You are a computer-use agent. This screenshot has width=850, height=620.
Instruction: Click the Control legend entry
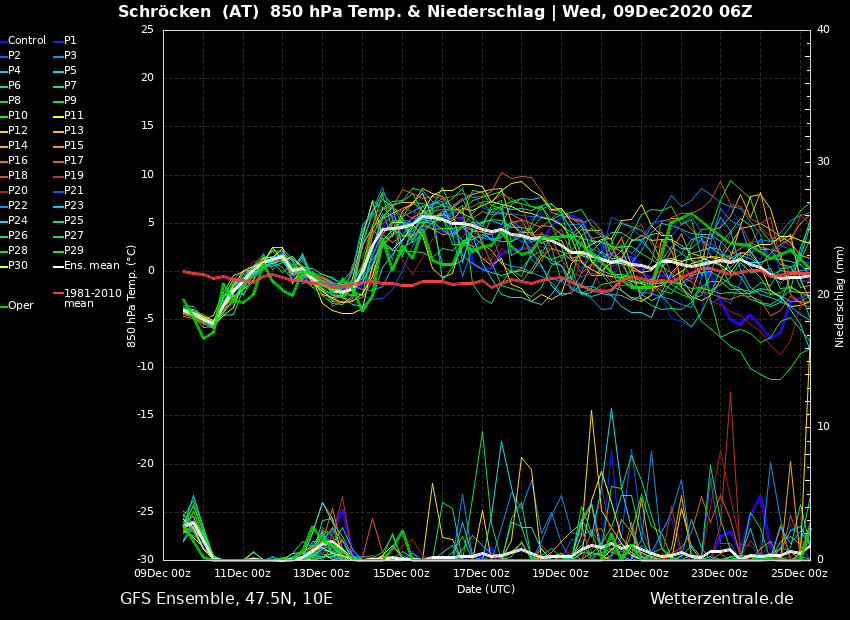[27, 41]
